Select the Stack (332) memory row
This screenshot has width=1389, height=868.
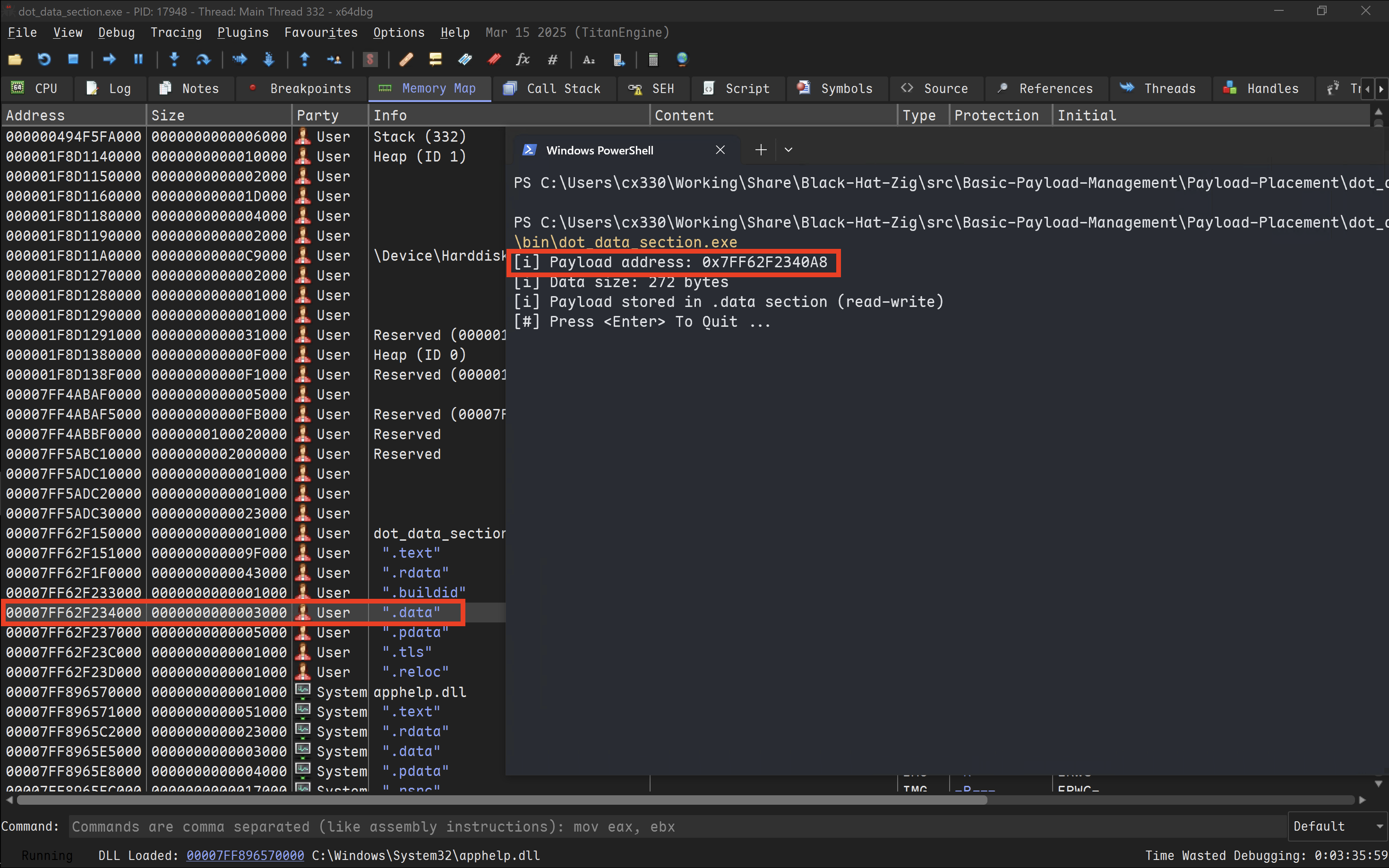point(253,136)
